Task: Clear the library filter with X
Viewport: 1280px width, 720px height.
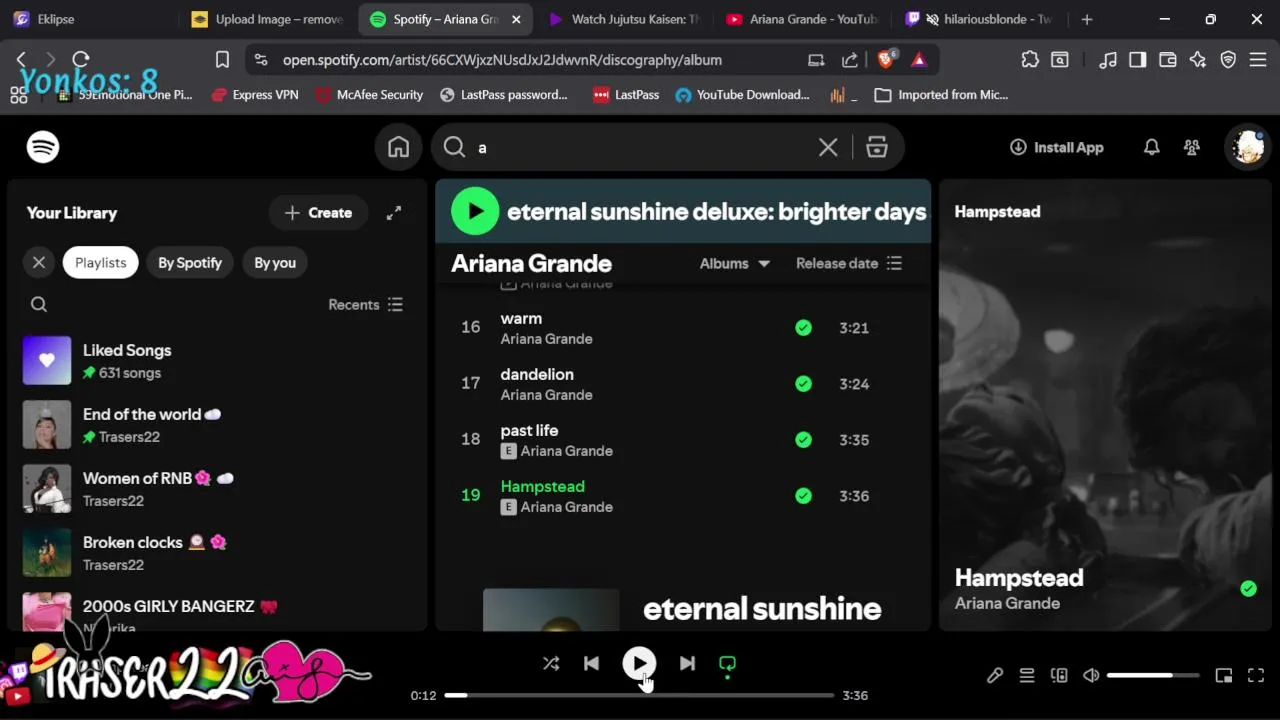Action: (39, 262)
